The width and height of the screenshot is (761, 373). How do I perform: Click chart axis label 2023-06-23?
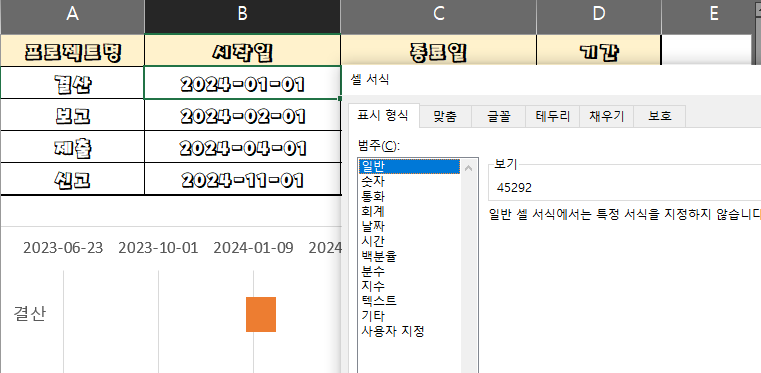pos(63,248)
